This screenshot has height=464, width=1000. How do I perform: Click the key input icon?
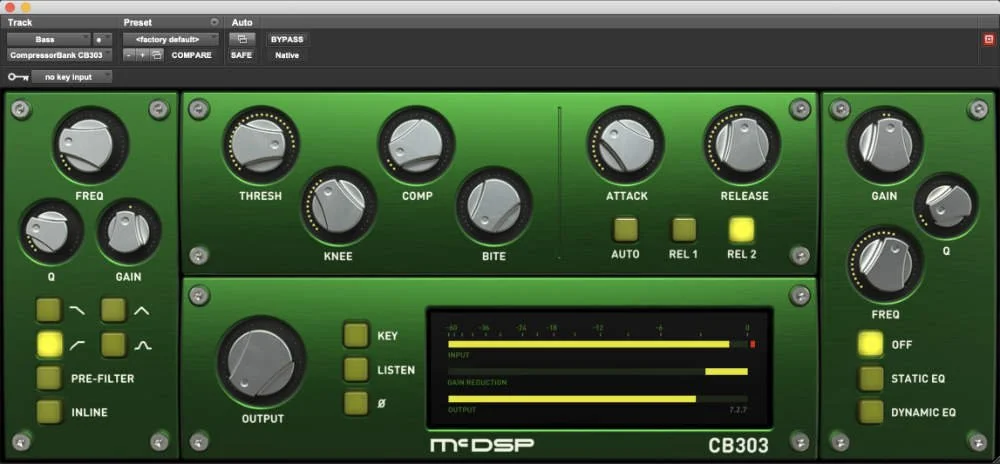[x=17, y=77]
